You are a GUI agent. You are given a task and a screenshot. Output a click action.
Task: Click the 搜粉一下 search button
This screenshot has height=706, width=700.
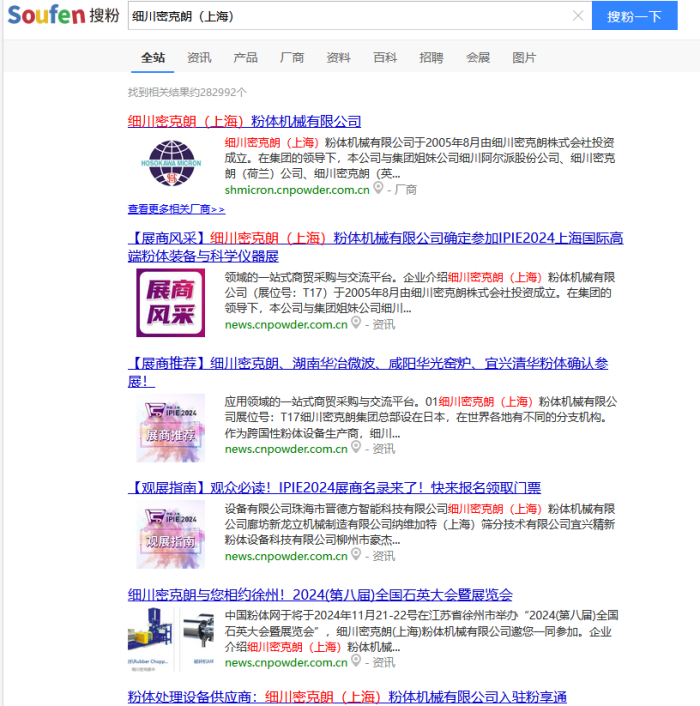pyautogui.click(x=634, y=16)
